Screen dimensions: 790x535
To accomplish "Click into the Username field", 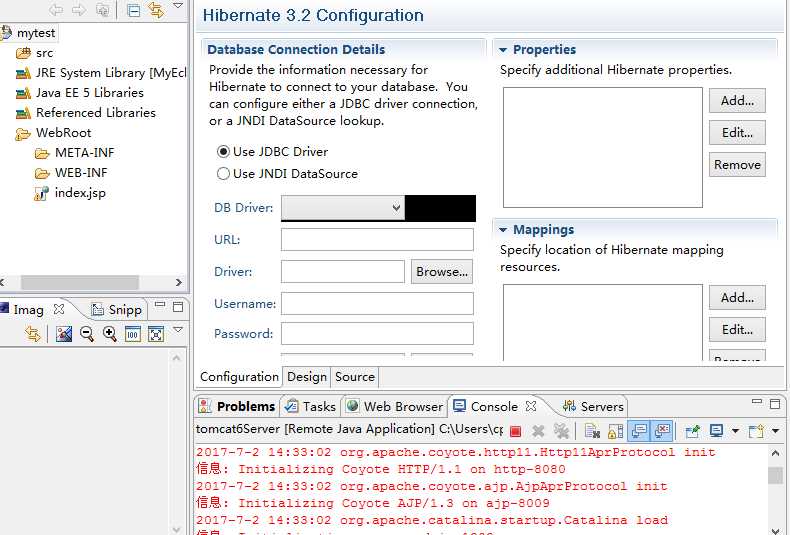I will pyautogui.click(x=377, y=304).
